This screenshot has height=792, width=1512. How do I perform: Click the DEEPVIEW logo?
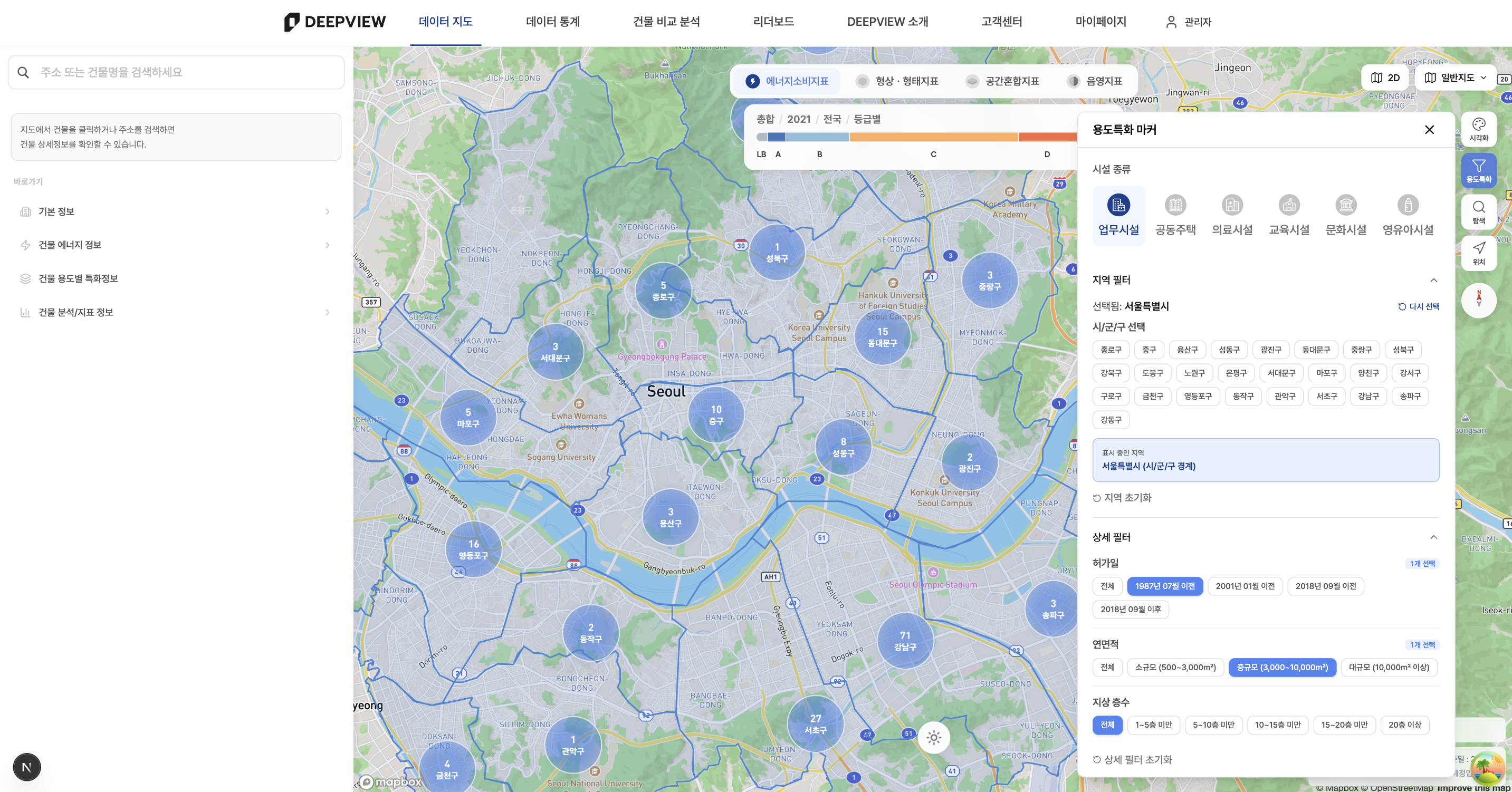click(x=334, y=22)
